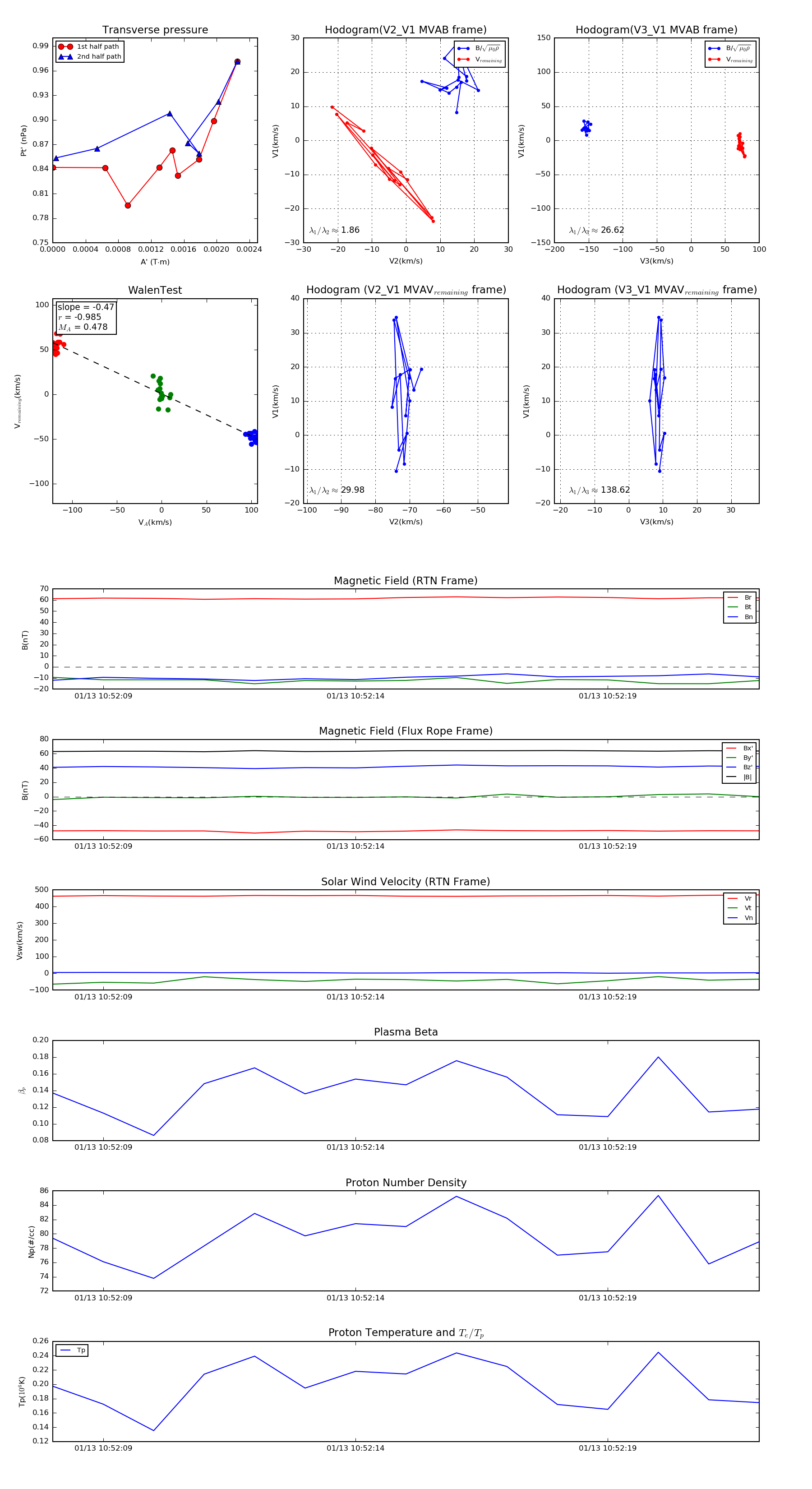Click the 'Vsw(km/s)' y-axis label

coord(20,941)
